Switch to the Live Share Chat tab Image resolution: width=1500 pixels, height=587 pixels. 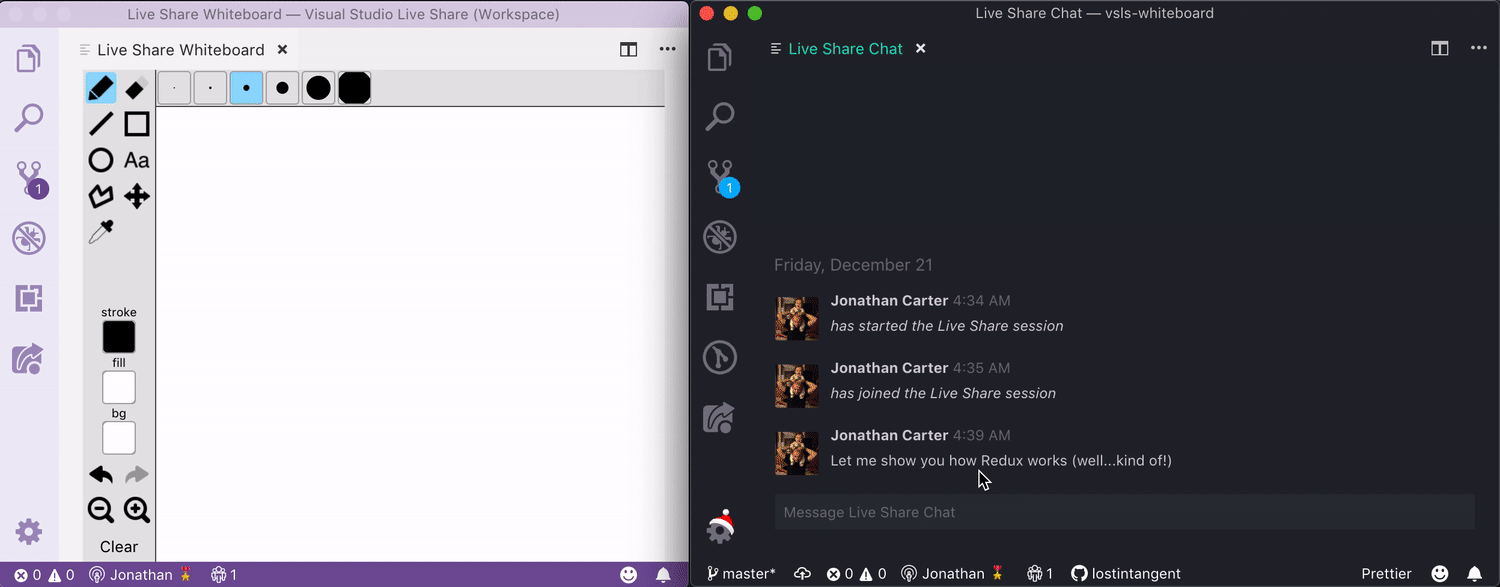pyautogui.click(x=845, y=49)
